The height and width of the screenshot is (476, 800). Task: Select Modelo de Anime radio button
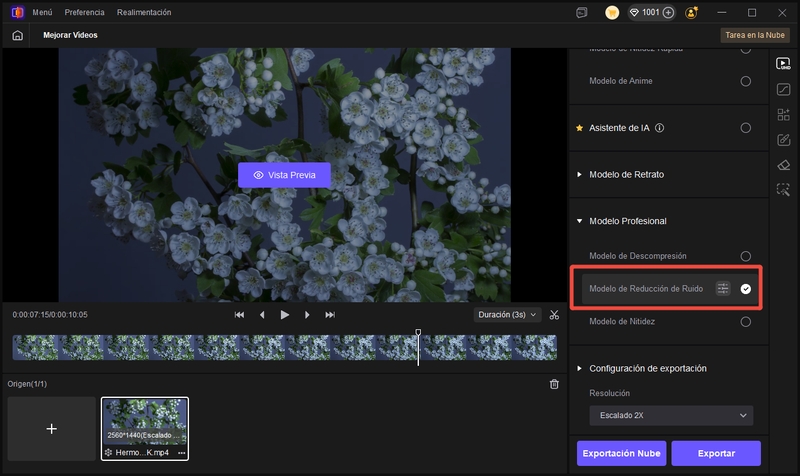pos(745,81)
